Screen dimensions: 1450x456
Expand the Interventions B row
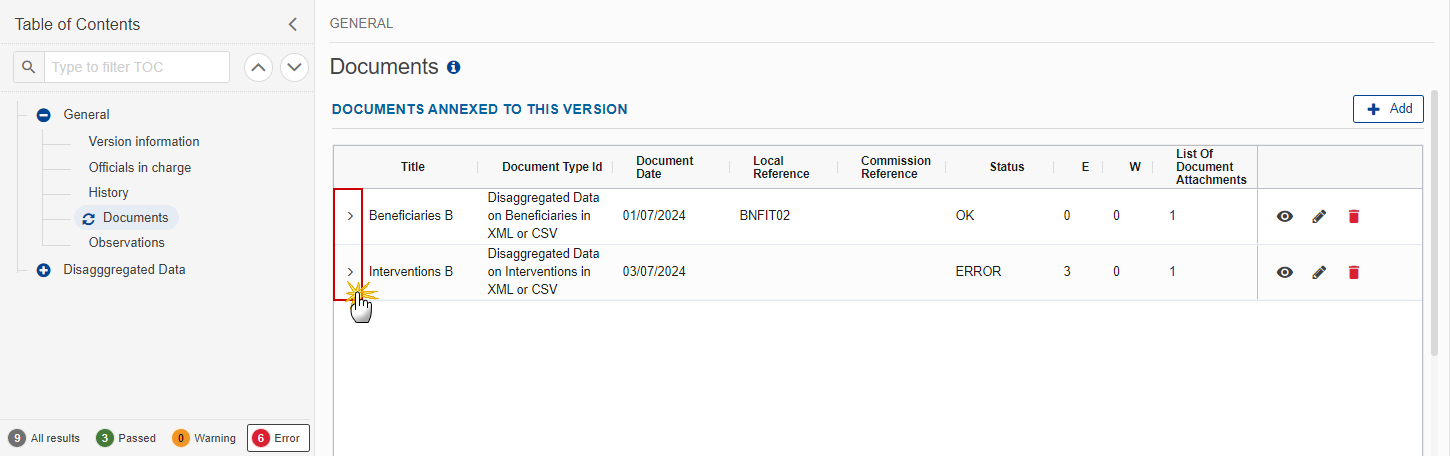(350, 272)
